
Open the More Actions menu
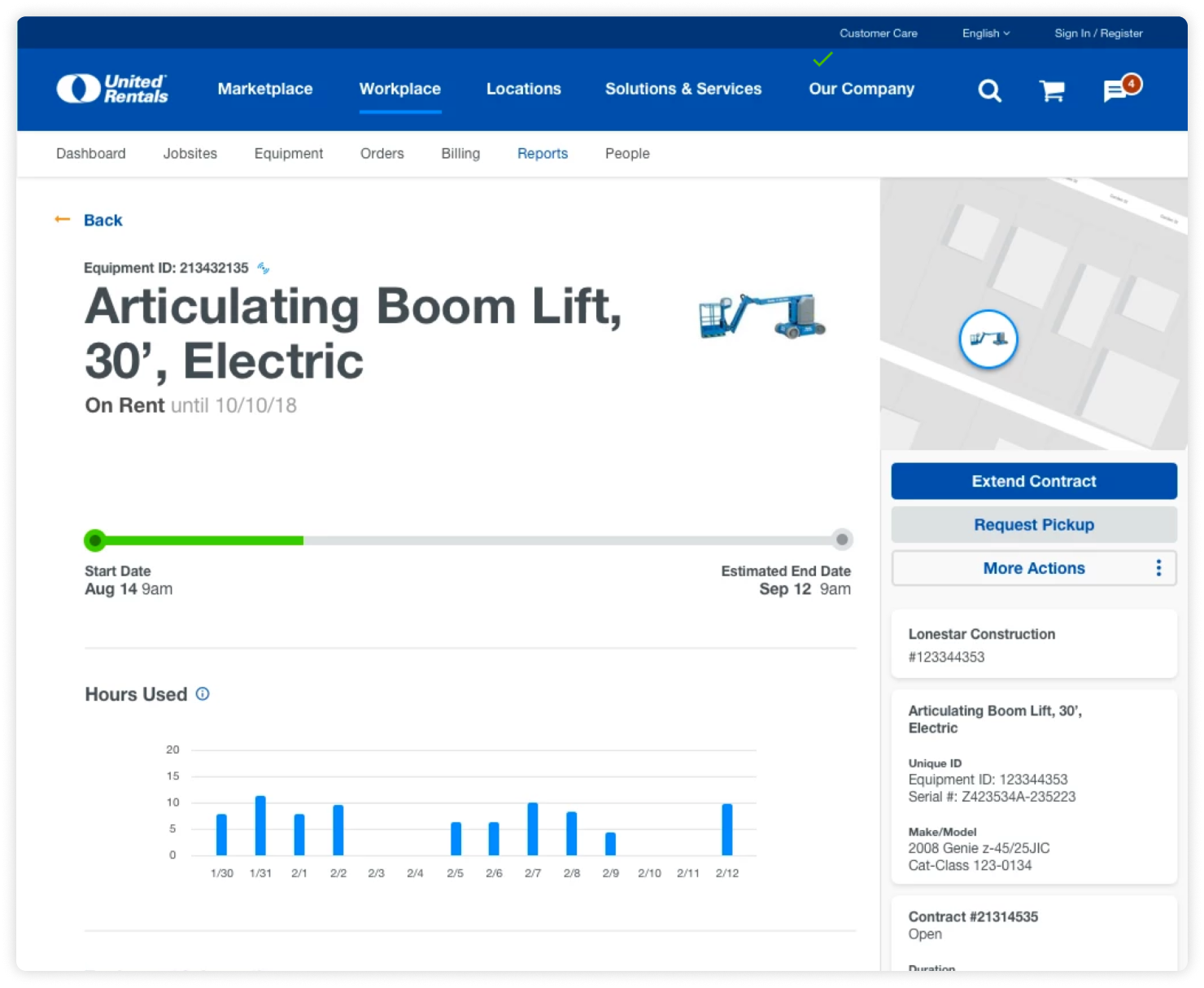tap(1033, 568)
